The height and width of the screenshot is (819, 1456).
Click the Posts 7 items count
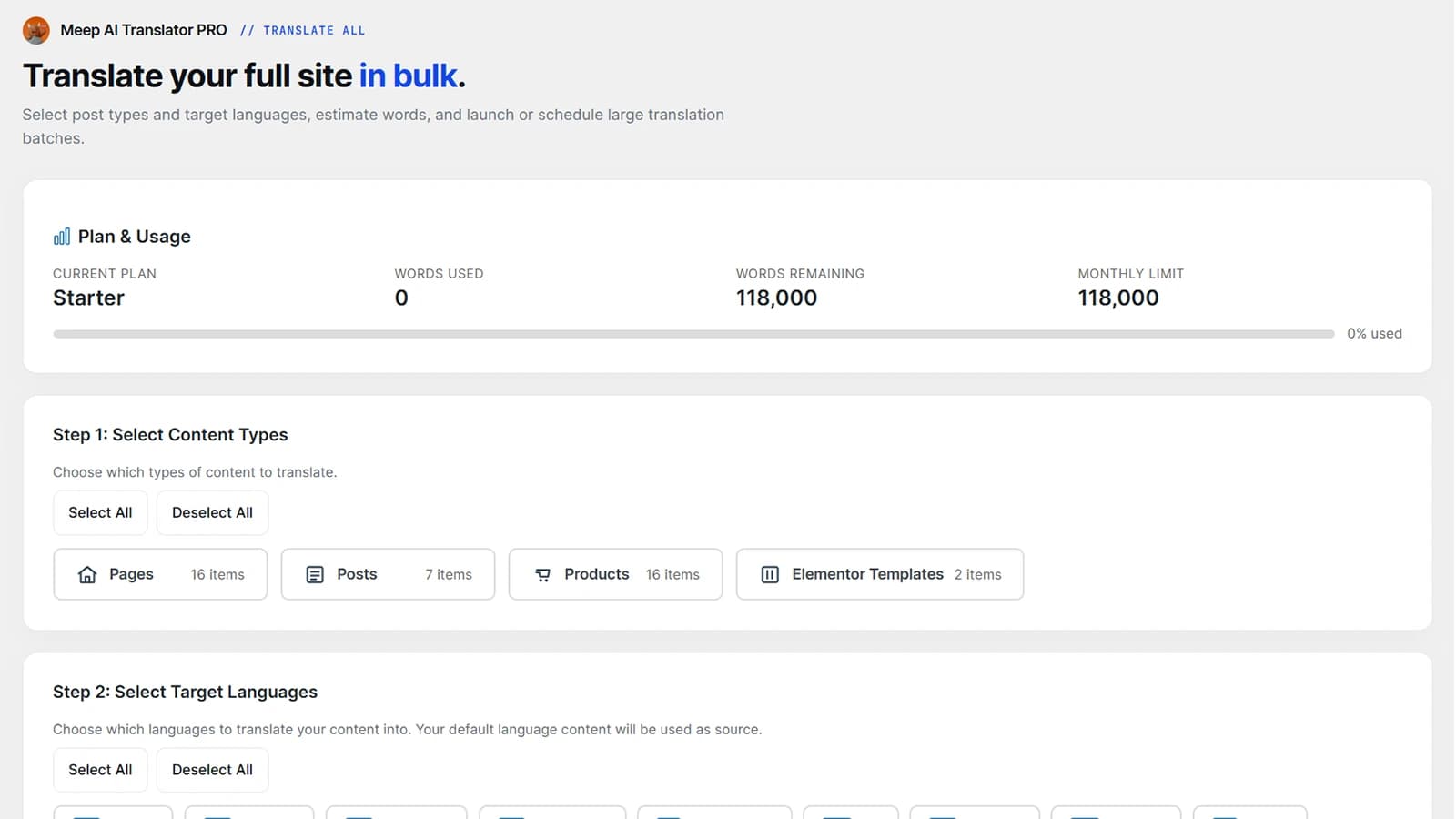pos(449,574)
